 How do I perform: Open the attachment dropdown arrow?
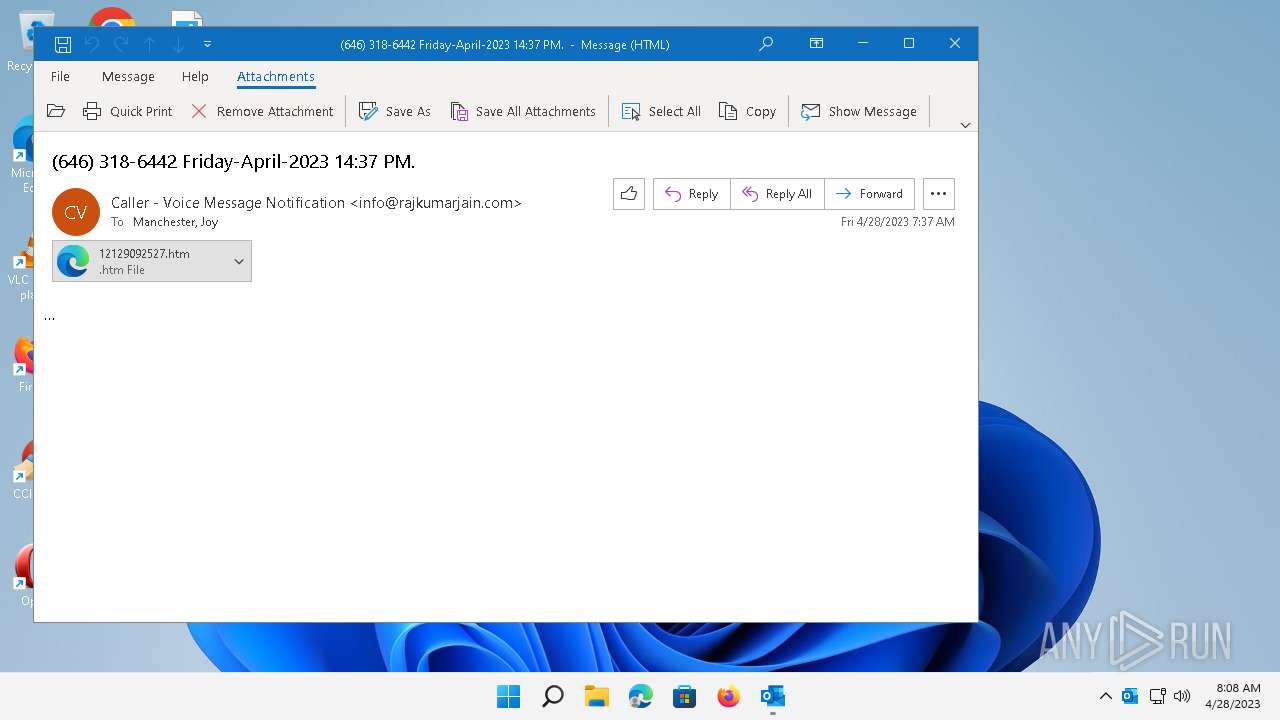(239, 261)
